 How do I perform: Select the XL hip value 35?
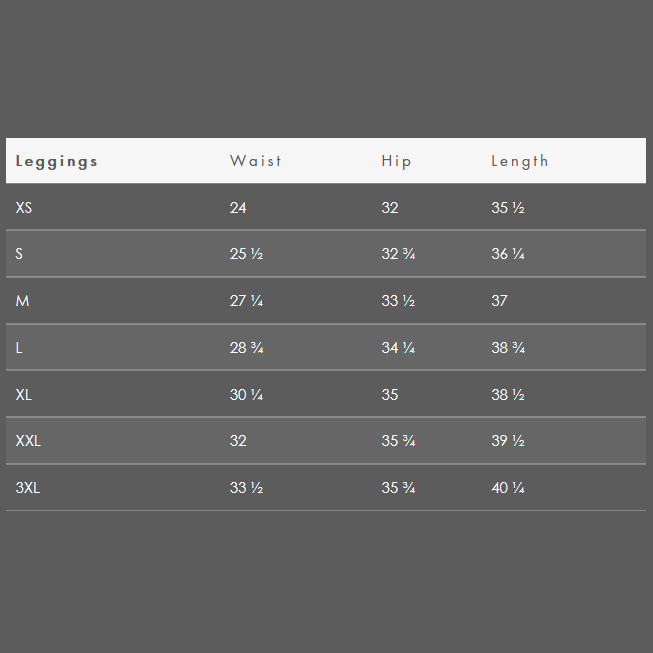pyautogui.click(x=390, y=394)
